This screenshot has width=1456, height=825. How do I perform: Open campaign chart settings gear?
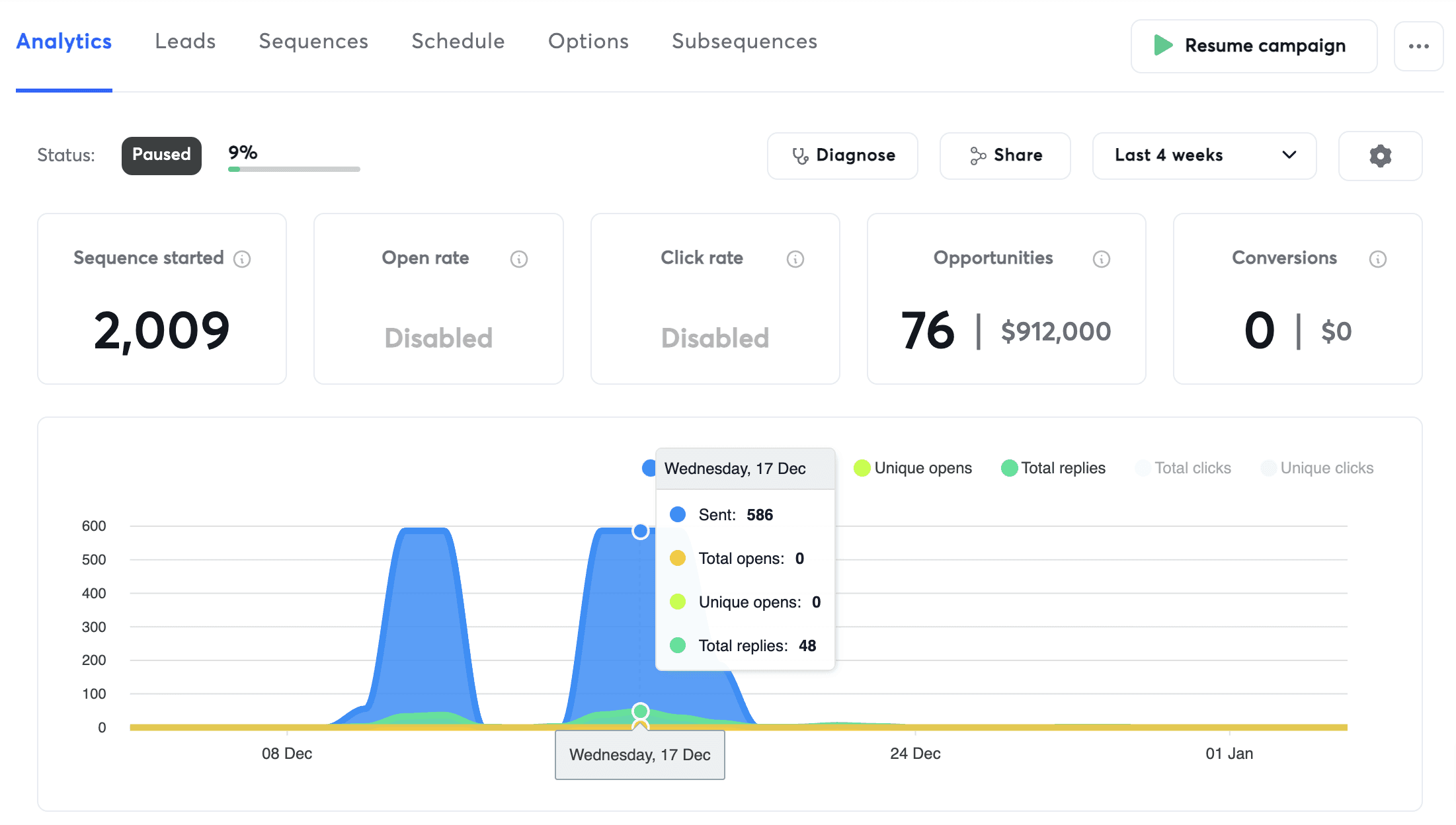pyautogui.click(x=1379, y=155)
